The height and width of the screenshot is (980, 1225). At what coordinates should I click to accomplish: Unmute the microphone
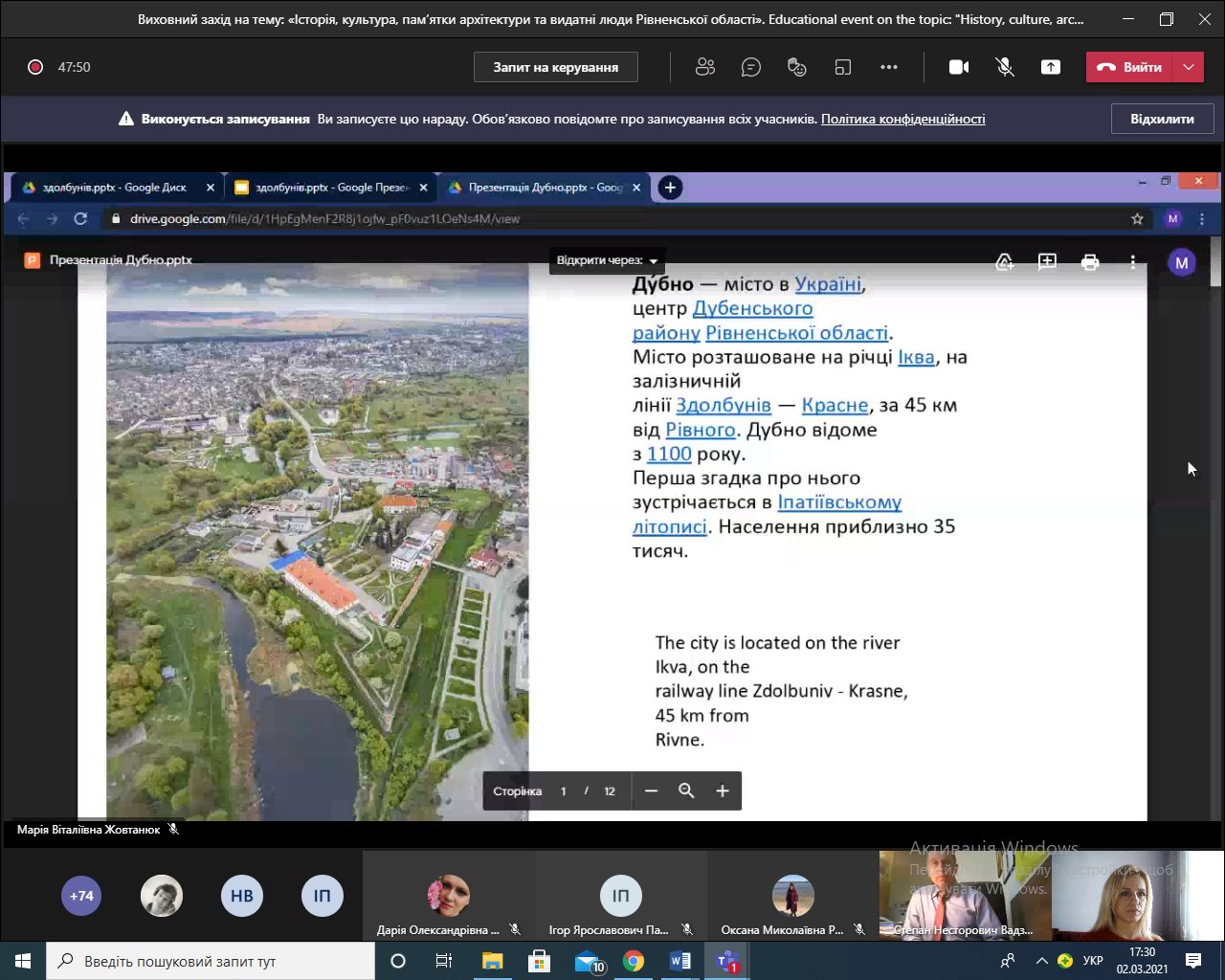[1005, 67]
